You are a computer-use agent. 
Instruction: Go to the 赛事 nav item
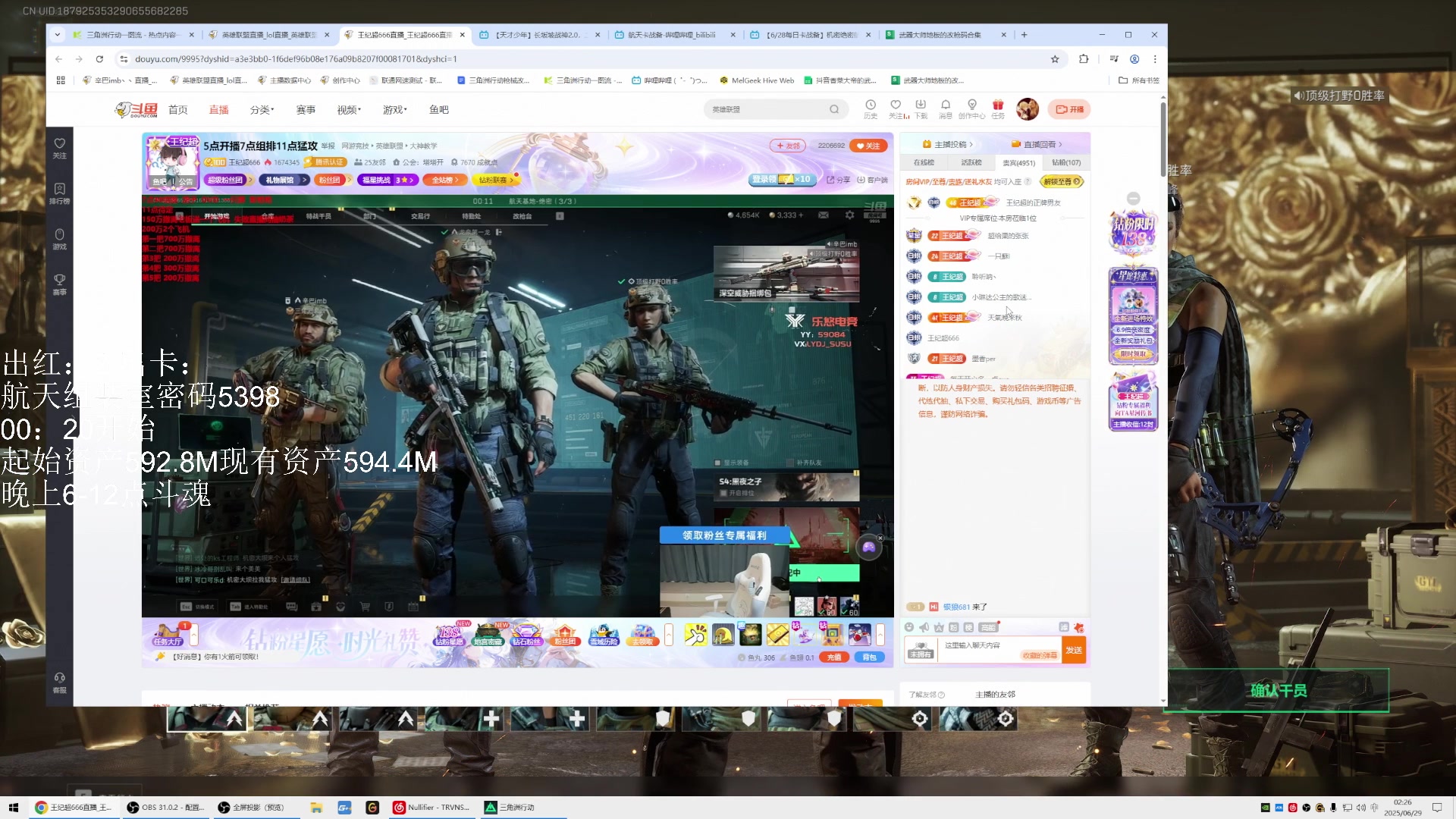tap(306, 109)
